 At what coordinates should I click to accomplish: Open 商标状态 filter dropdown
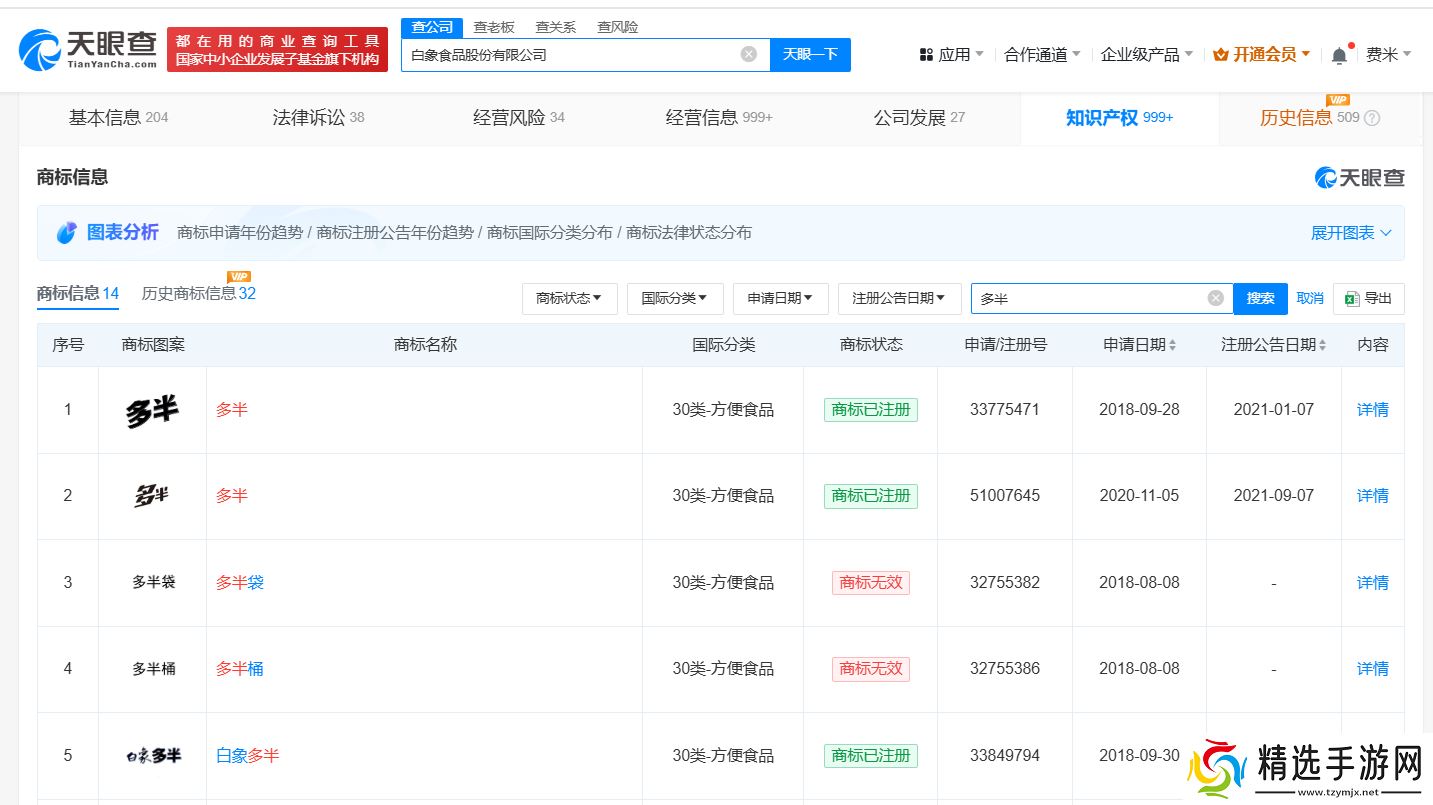coord(569,298)
